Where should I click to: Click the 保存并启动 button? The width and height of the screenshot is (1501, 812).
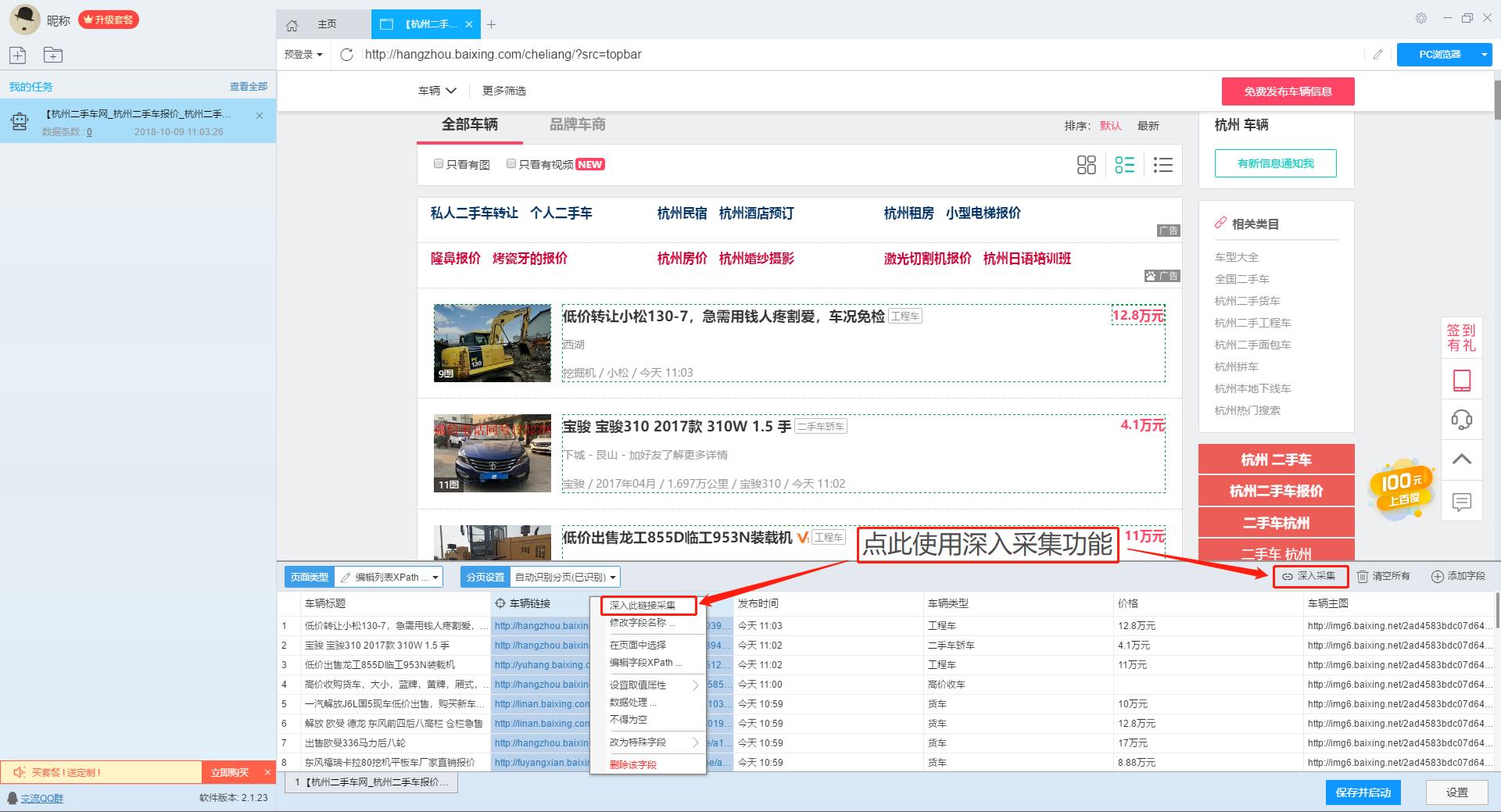(x=1363, y=792)
